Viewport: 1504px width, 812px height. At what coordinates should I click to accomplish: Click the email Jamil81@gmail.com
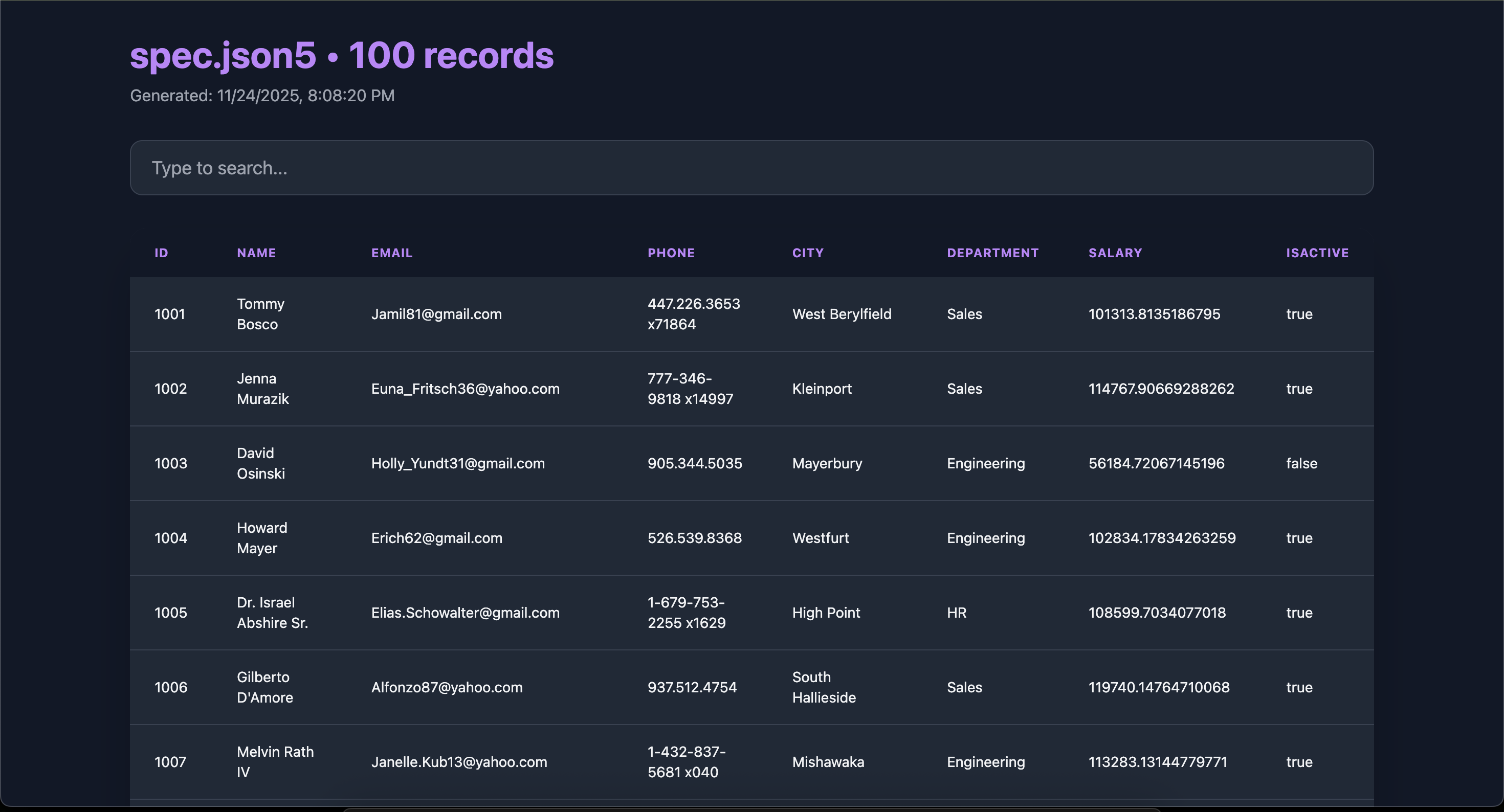click(x=436, y=313)
